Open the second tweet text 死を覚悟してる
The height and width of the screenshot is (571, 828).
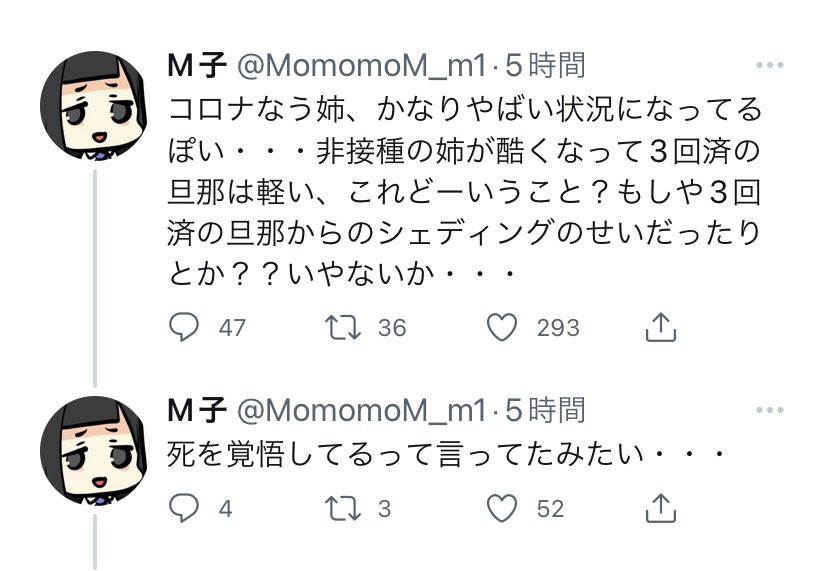point(446,454)
